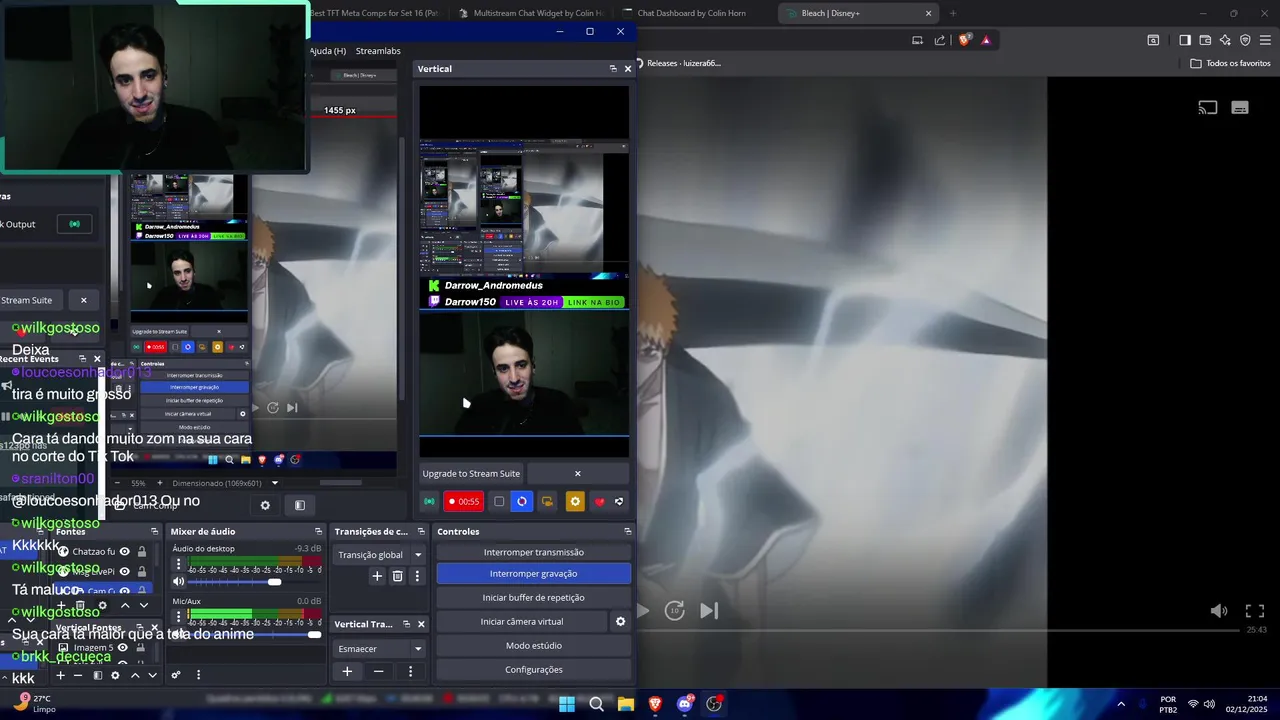This screenshot has height=720, width=1280.
Task: Undock the Vertical preview panel
Action: pyautogui.click(x=613, y=69)
